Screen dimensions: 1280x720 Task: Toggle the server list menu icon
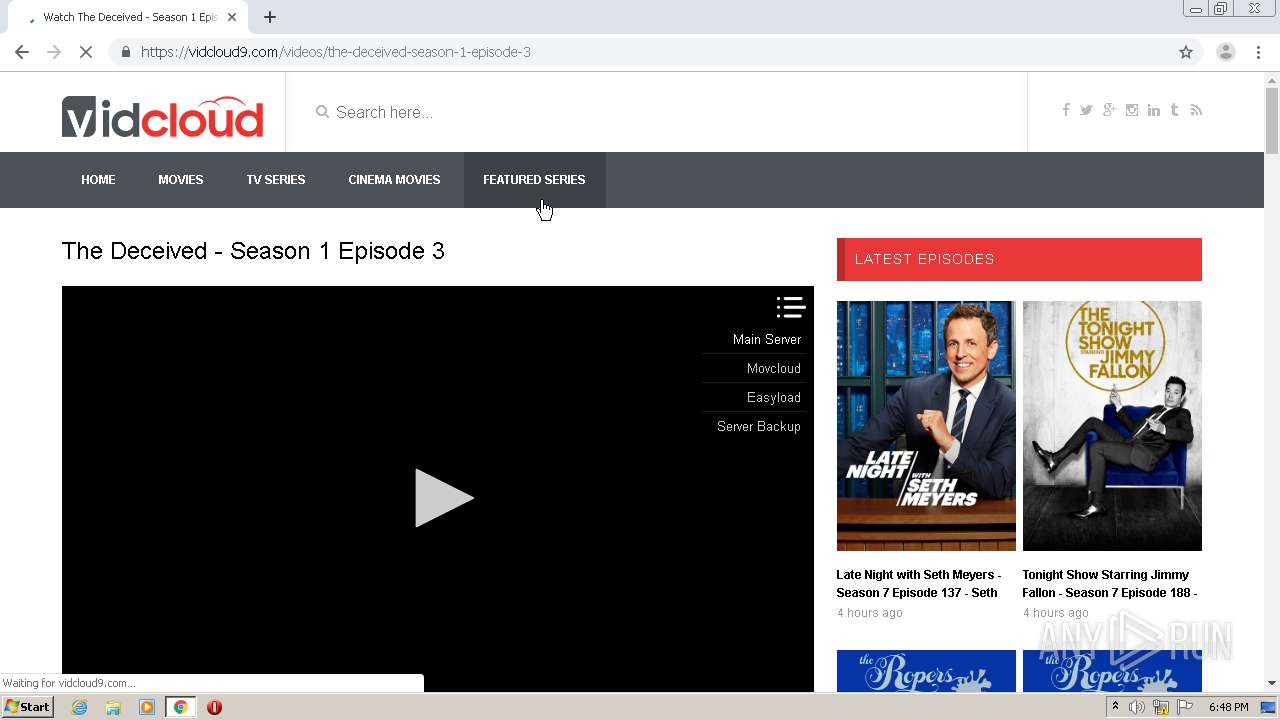[790, 307]
